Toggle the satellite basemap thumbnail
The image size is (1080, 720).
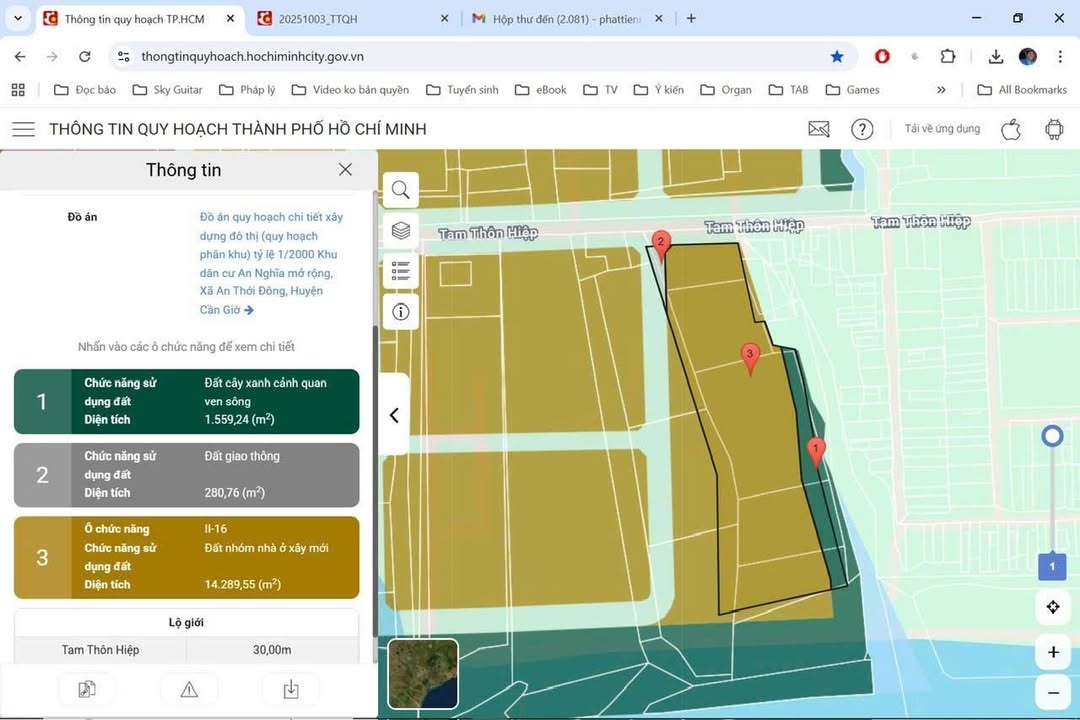pyautogui.click(x=422, y=673)
